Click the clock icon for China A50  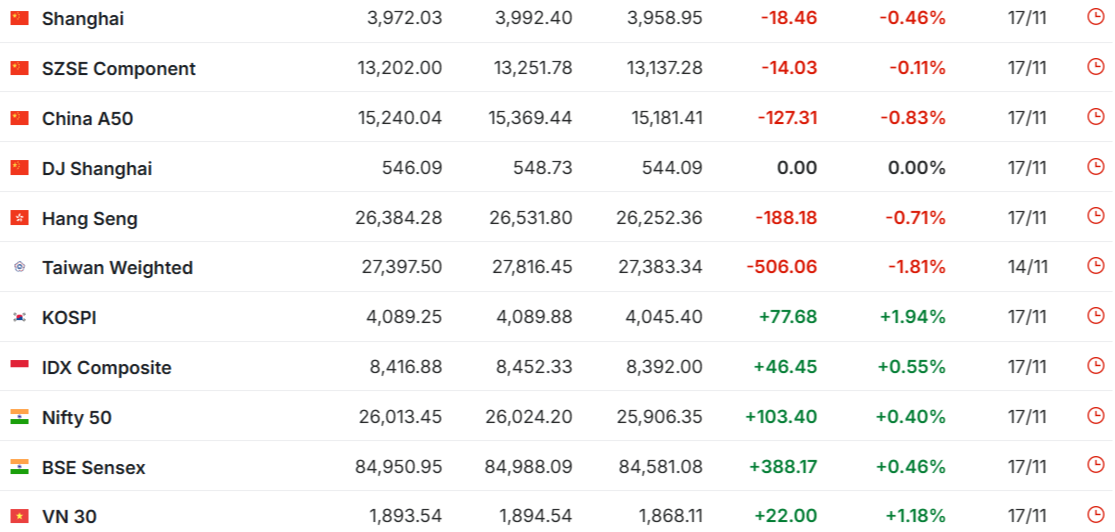tap(1095, 117)
